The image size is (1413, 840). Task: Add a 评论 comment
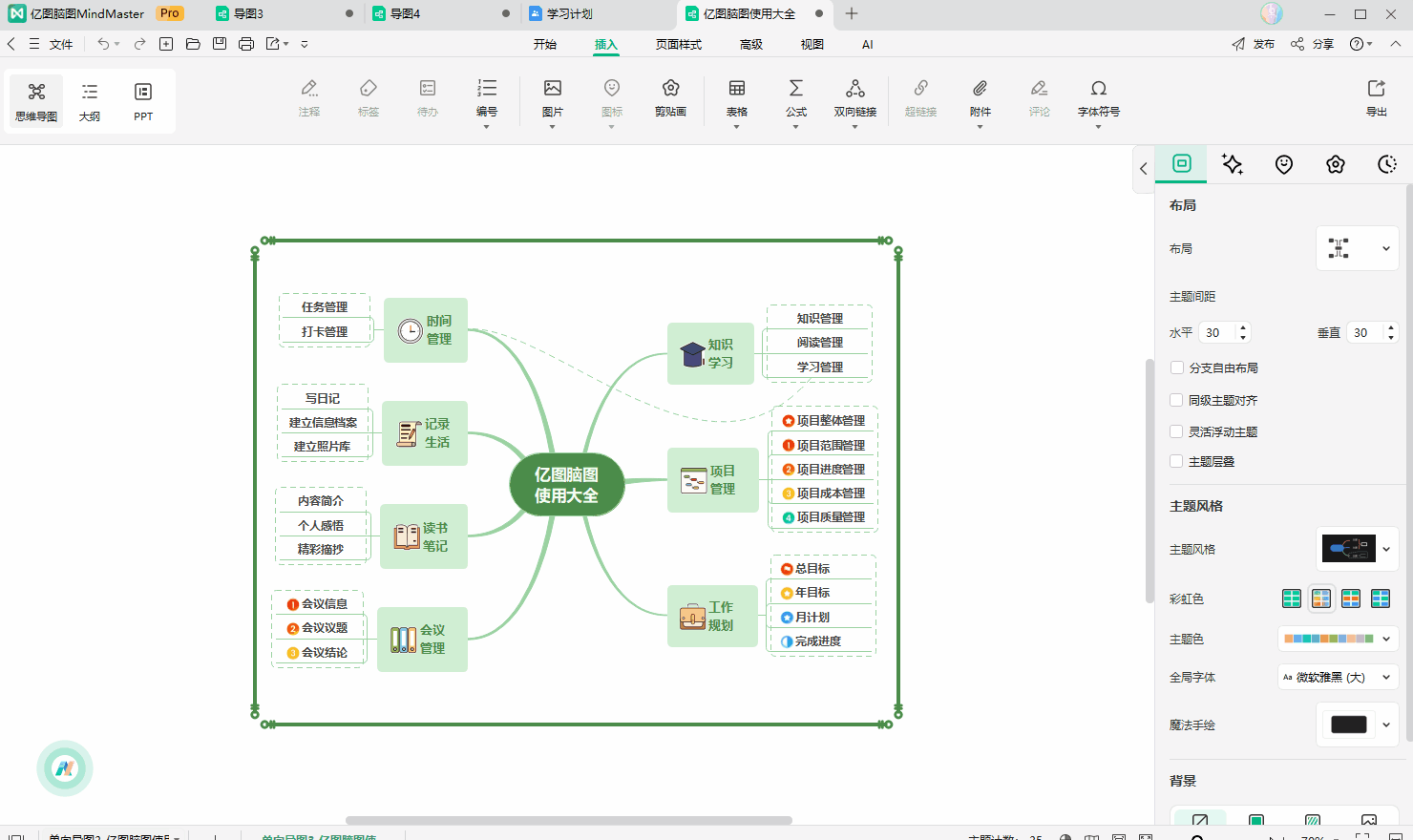[x=1040, y=98]
